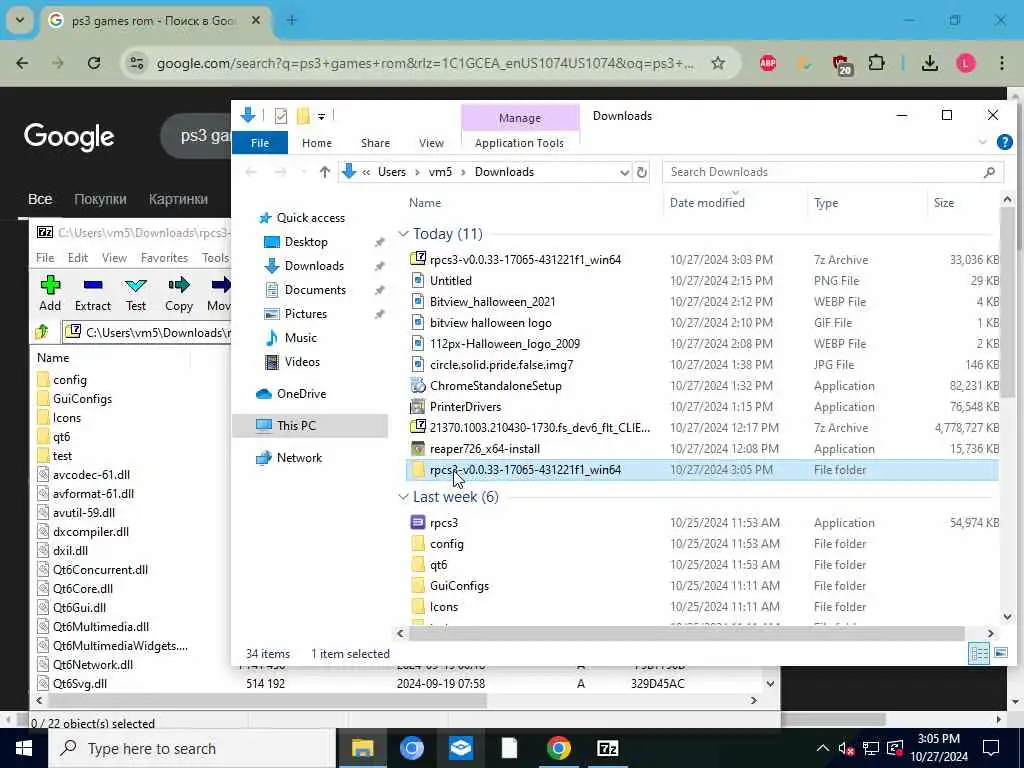Click the Google logo
This screenshot has width=1024, height=768.
(69, 136)
